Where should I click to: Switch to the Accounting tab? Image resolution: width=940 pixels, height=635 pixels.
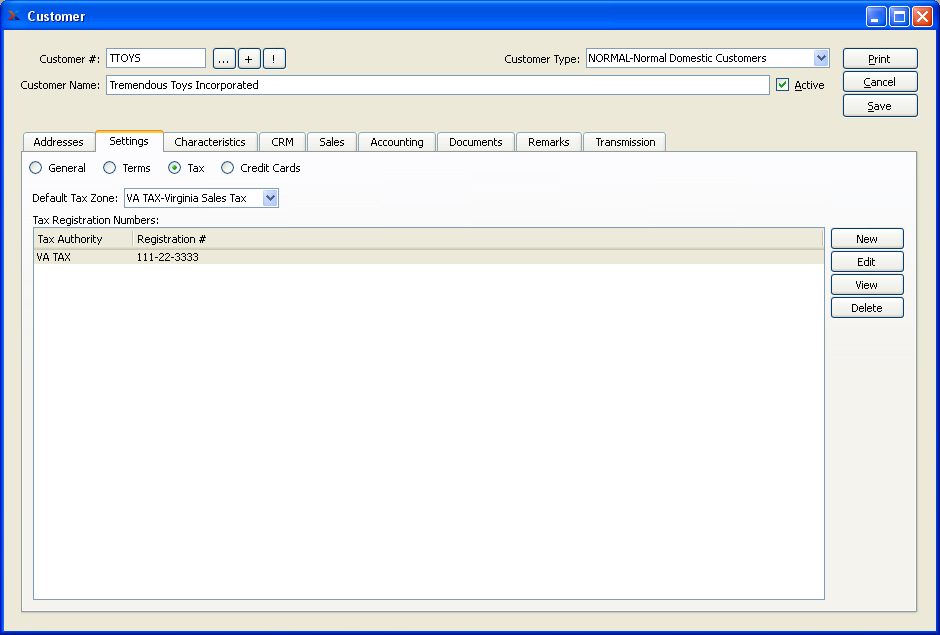tap(397, 142)
